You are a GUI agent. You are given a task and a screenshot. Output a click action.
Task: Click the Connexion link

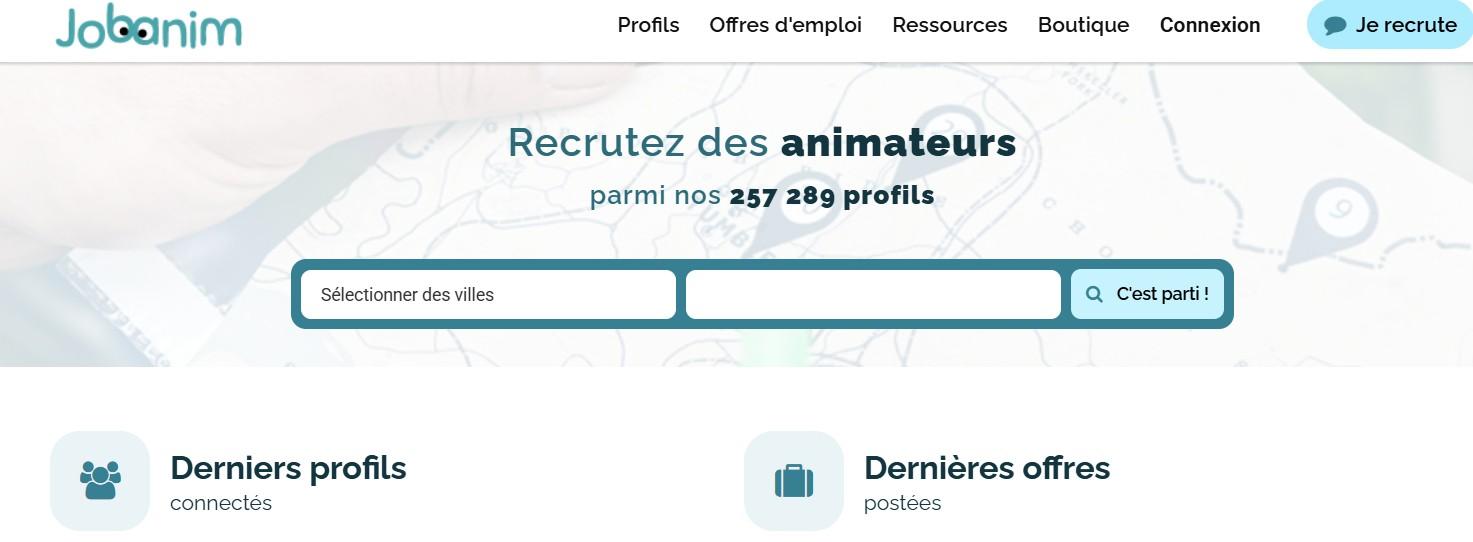tap(1210, 25)
